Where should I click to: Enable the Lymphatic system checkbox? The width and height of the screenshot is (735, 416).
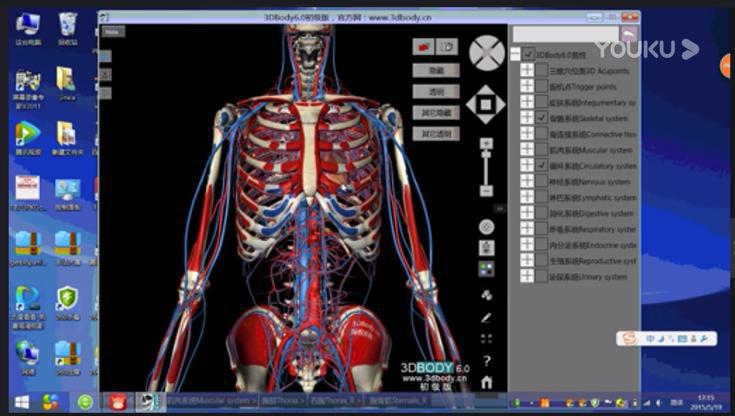541,197
